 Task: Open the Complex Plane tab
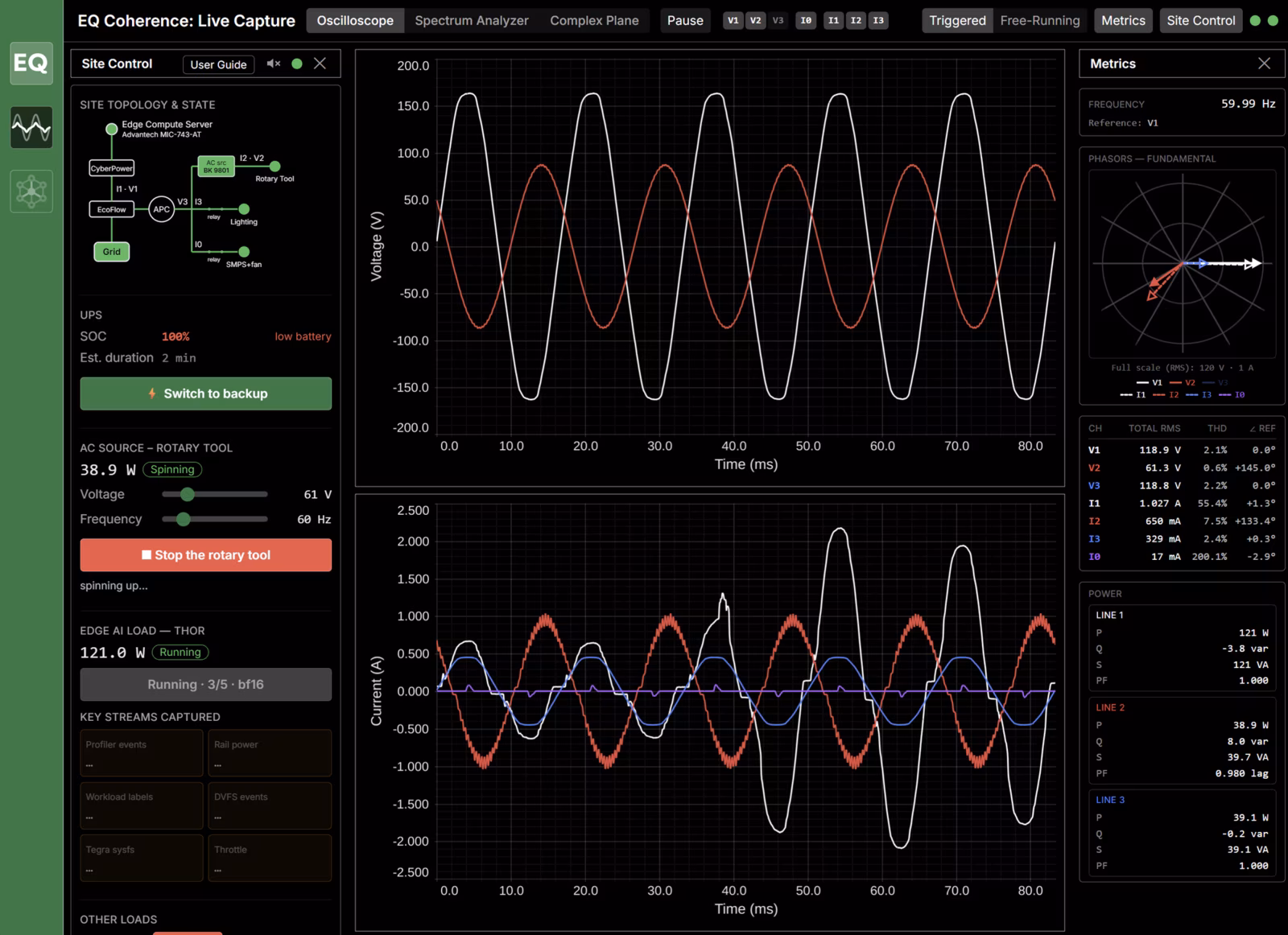(594, 21)
